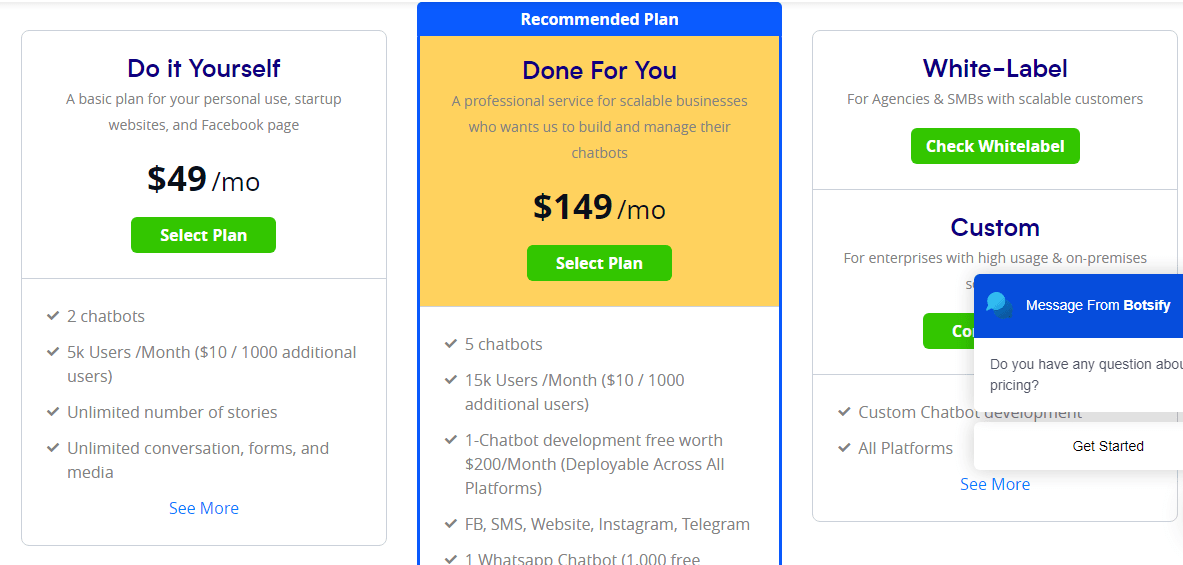Click the checkmark beside Unlimited number of stories
The height and width of the screenshot is (565, 1183).
[53, 412]
